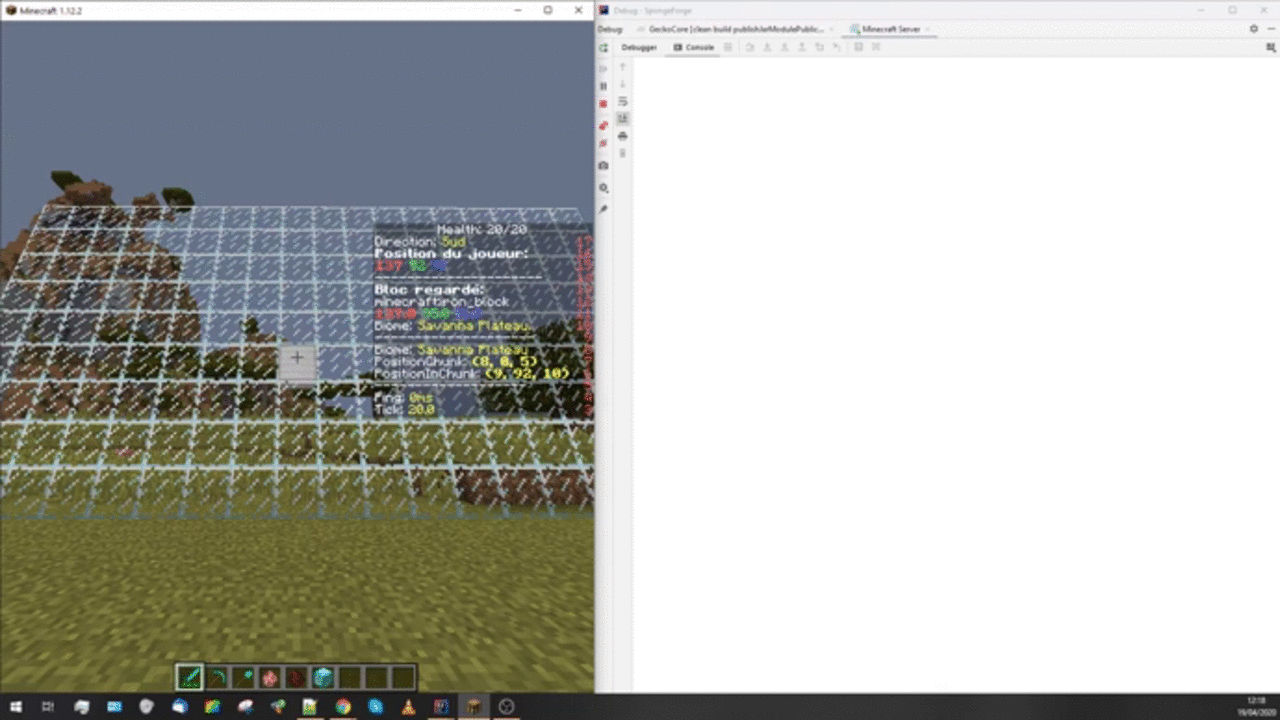Maximize the Minecraft 1.12.2 window
1280x720 pixels.
pyautogui.click(x=548, y=10)
